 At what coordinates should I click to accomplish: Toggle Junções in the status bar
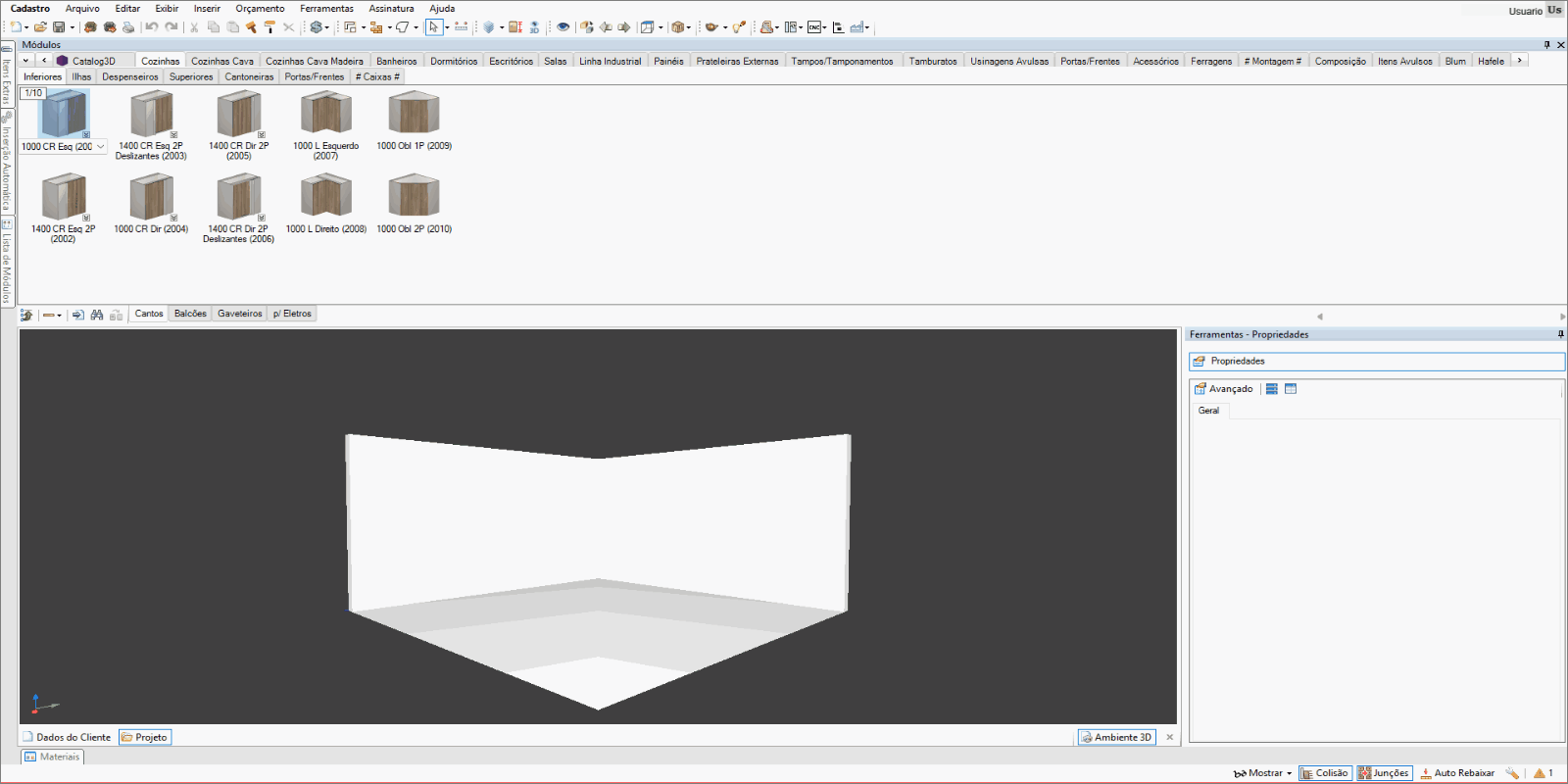1384,773
